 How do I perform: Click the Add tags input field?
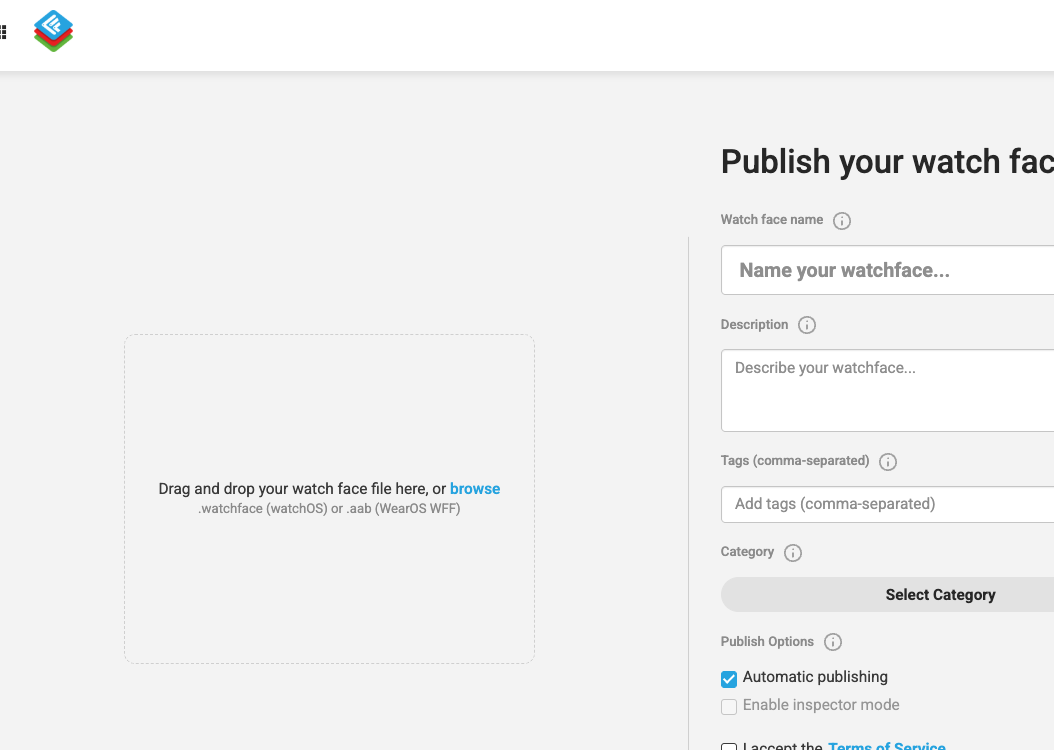pyautogui.click(x=887, y=504)
